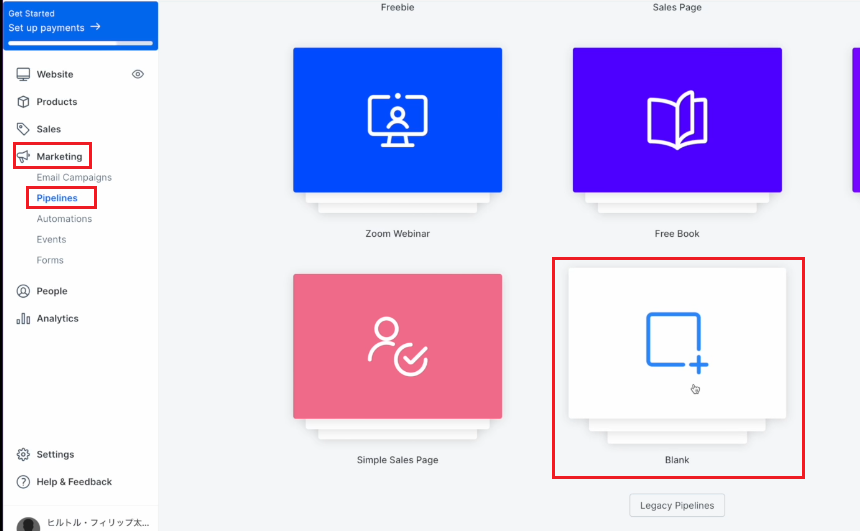860x531 pixels.
Task: Open the Website menu item
Action: [55, 74]
